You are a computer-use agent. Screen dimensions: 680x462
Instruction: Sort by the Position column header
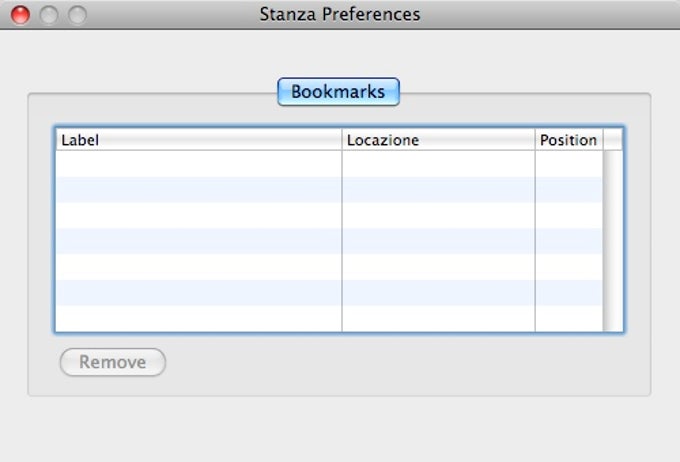click(x=569, y=140)
